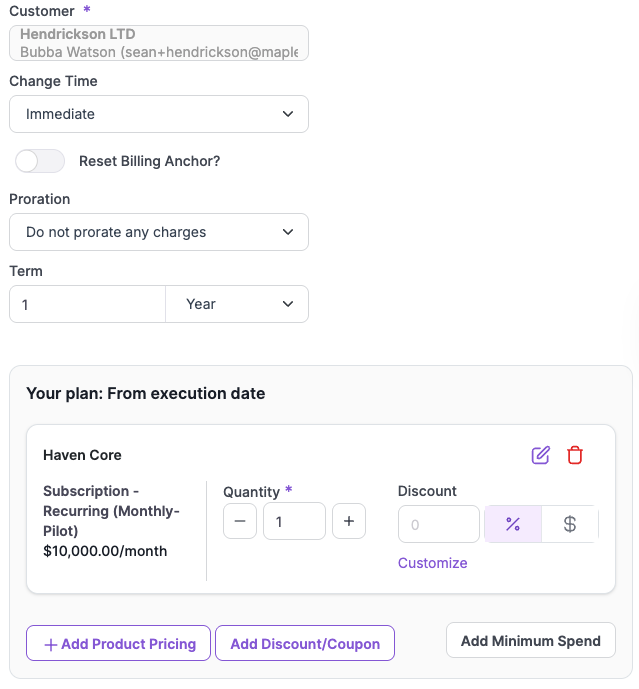
Task: Open the Term unit Year dropdown
Action: click(237, 304)
